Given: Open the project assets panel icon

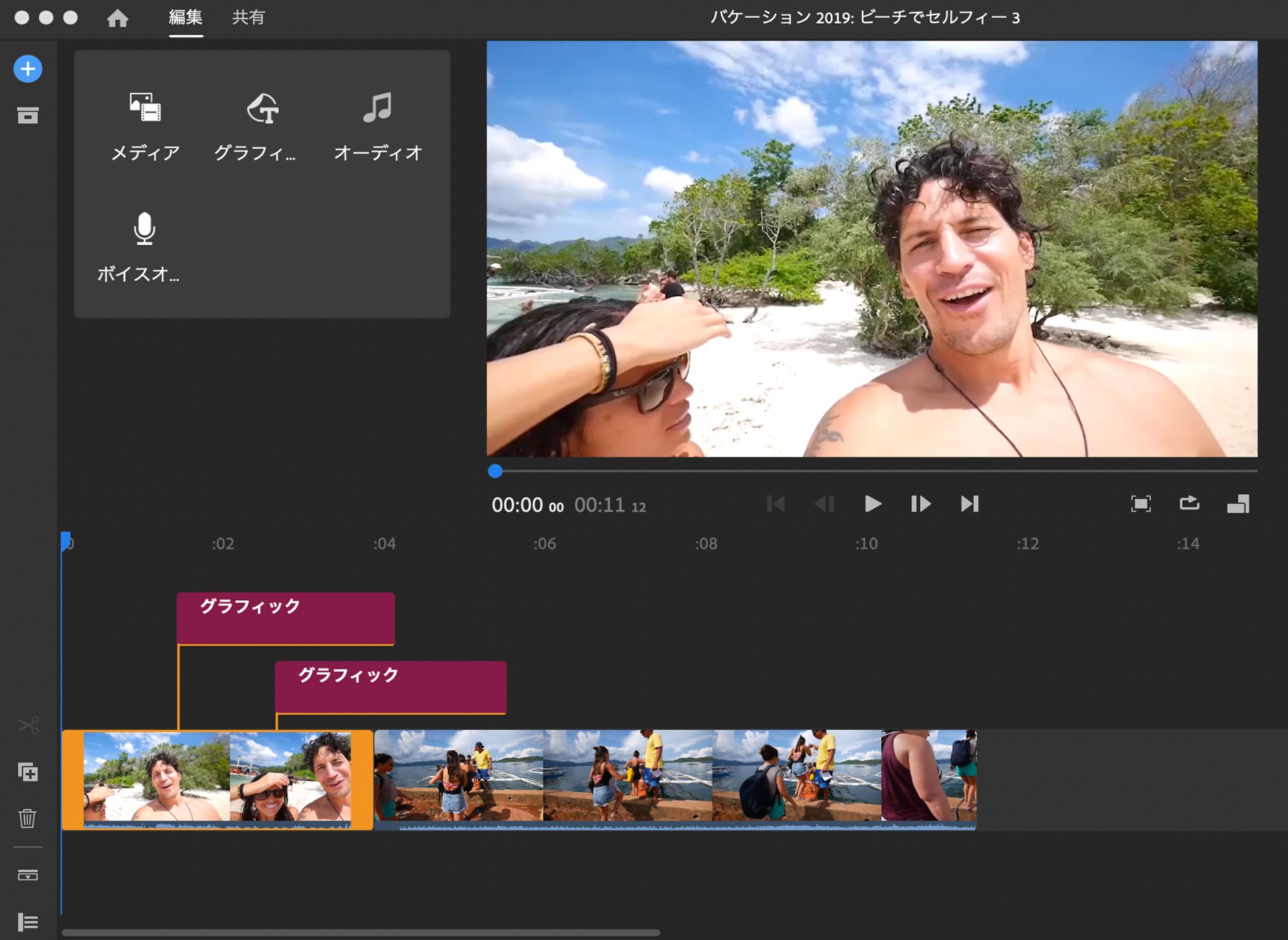Looking at the screenshot, I should [x=28, y=115].
